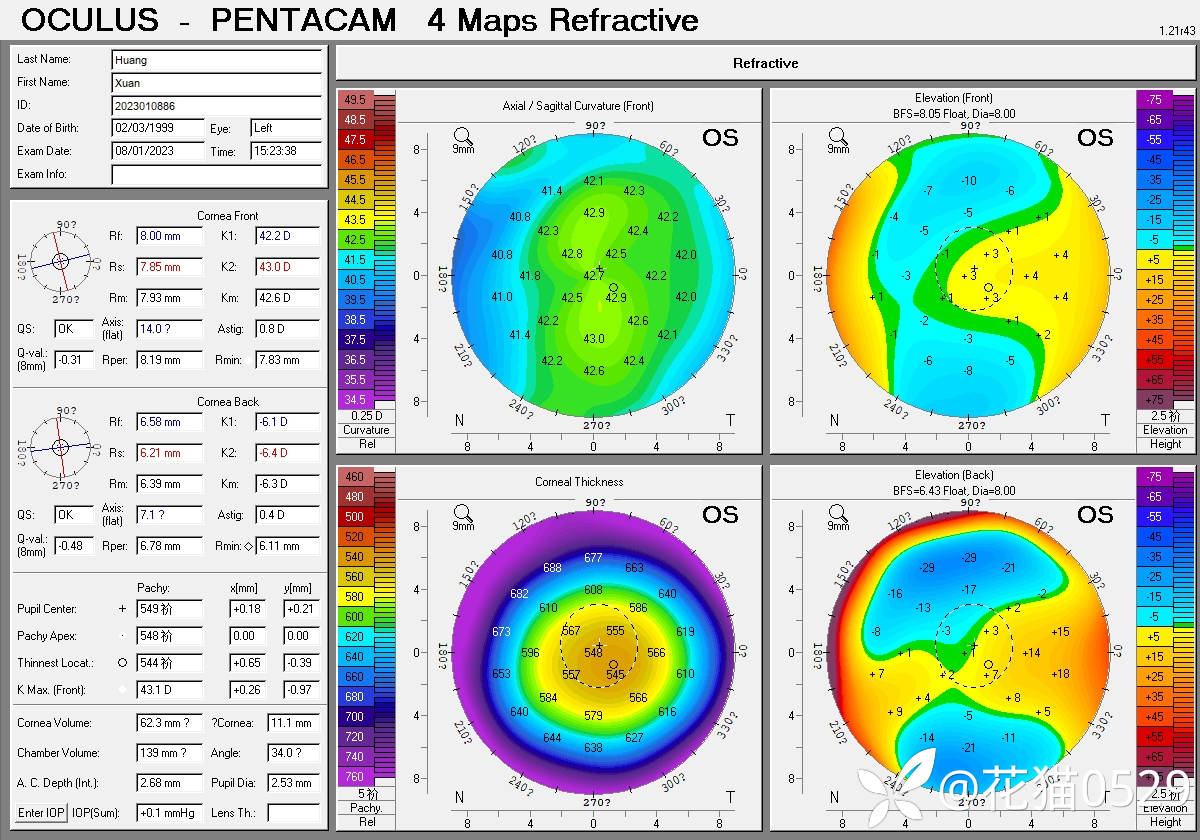
Task: Click the Pachy Rel label under the thickness scale
Action: (x=366, y=815)
